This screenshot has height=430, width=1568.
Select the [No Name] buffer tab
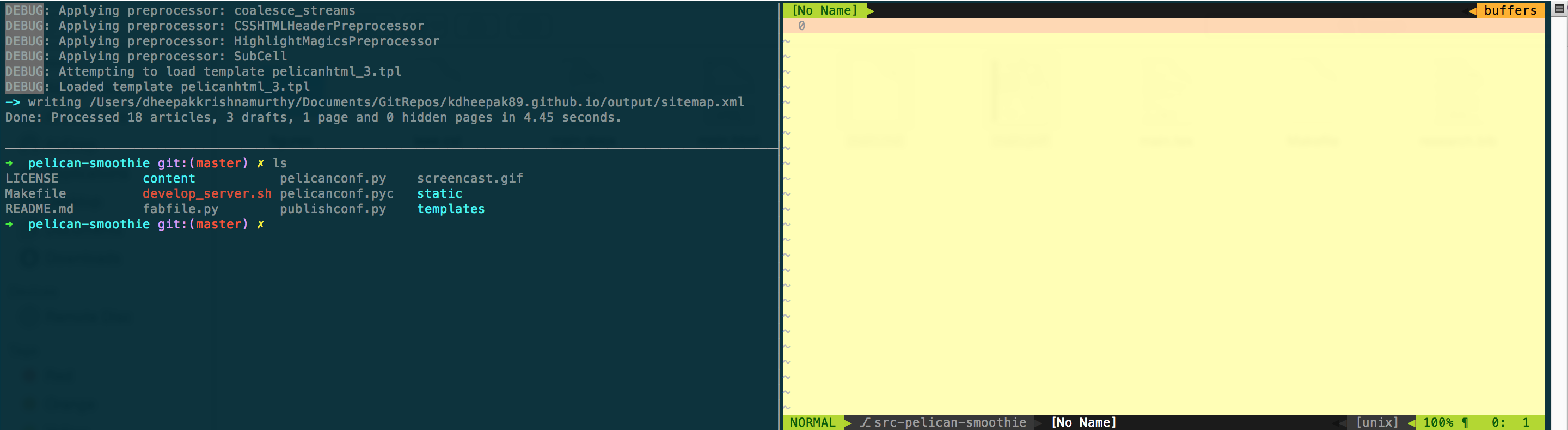coord(824,10)
